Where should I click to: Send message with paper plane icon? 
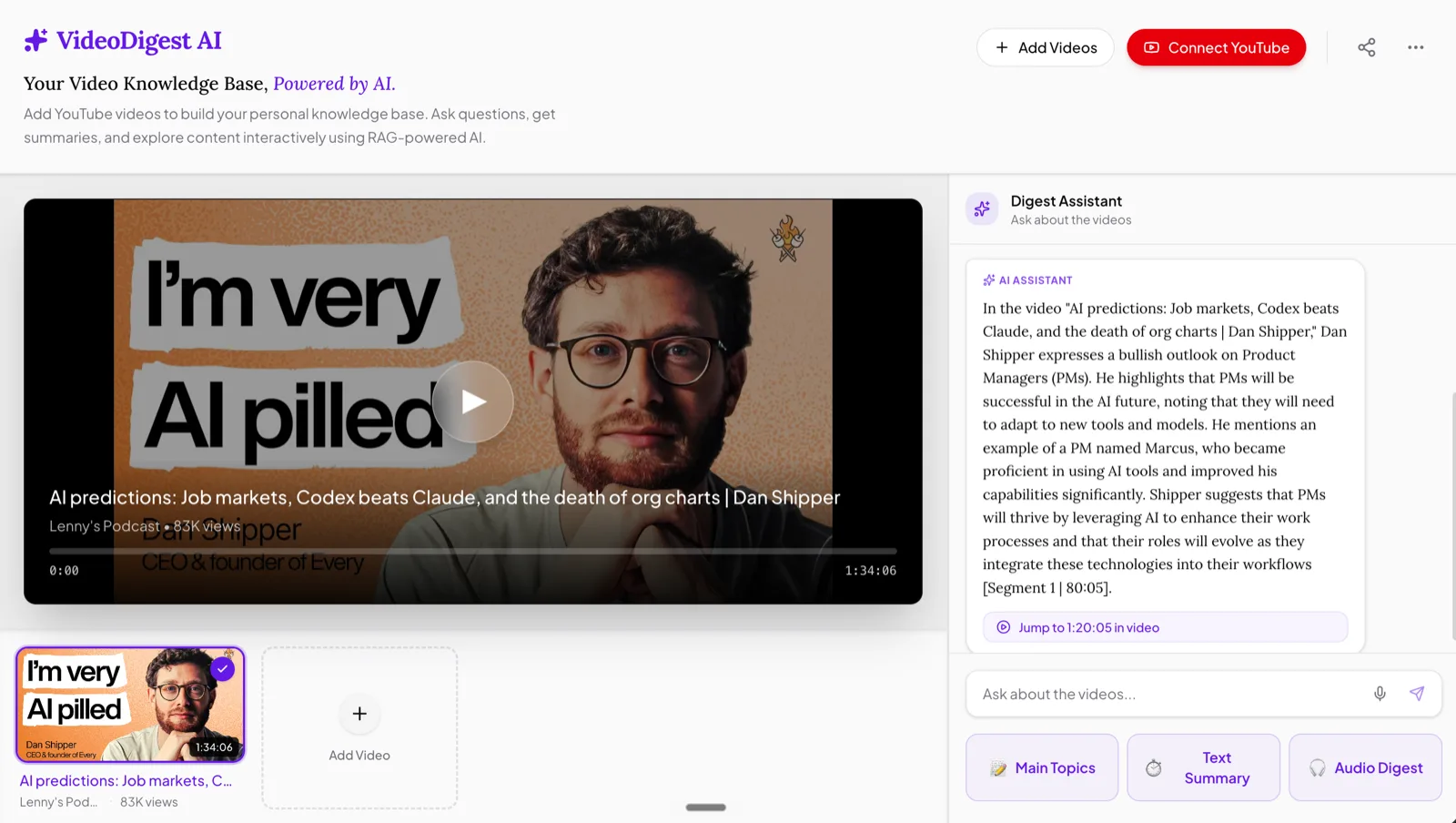[x=1417, y=694]
